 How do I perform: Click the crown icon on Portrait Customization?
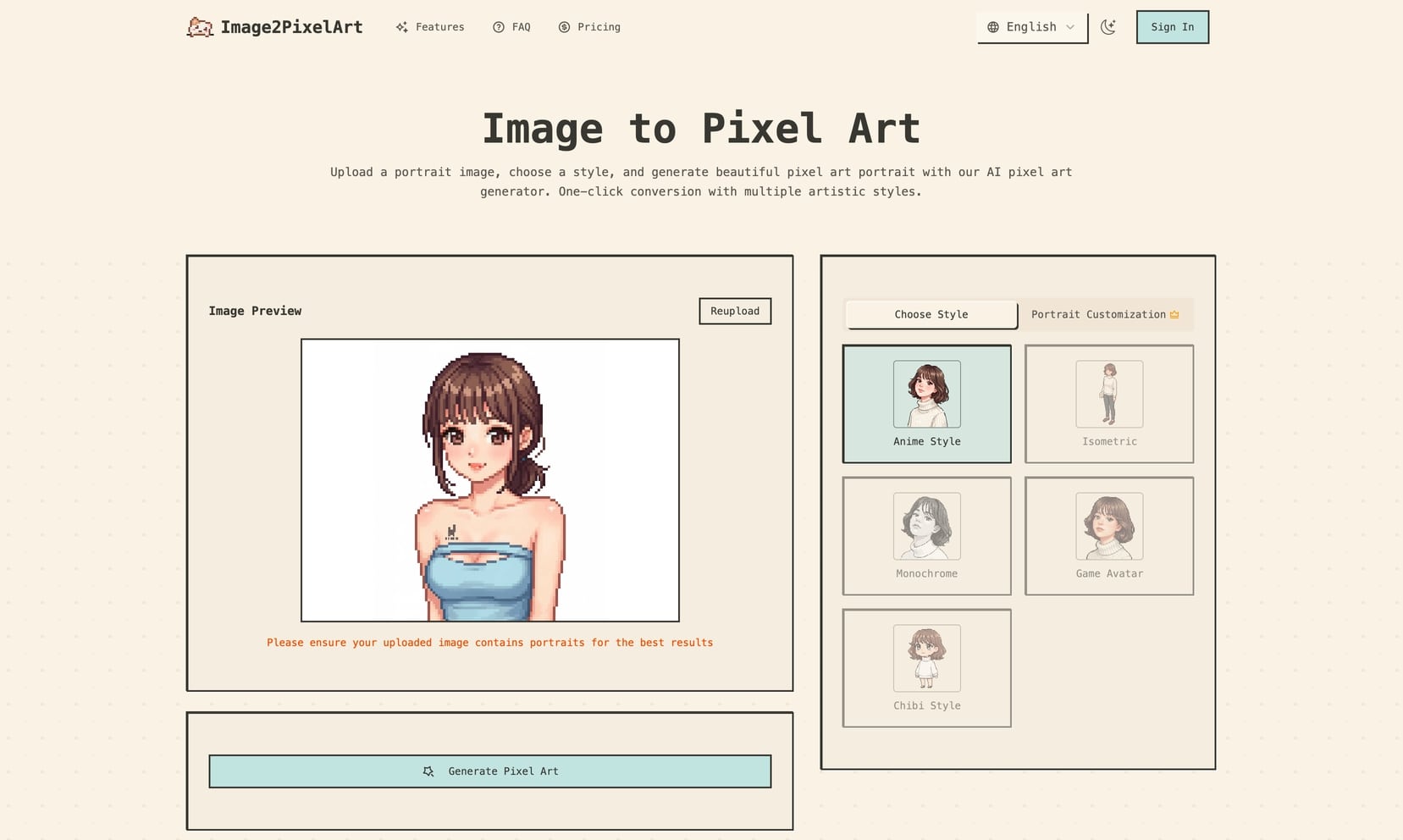point(1175,313)
